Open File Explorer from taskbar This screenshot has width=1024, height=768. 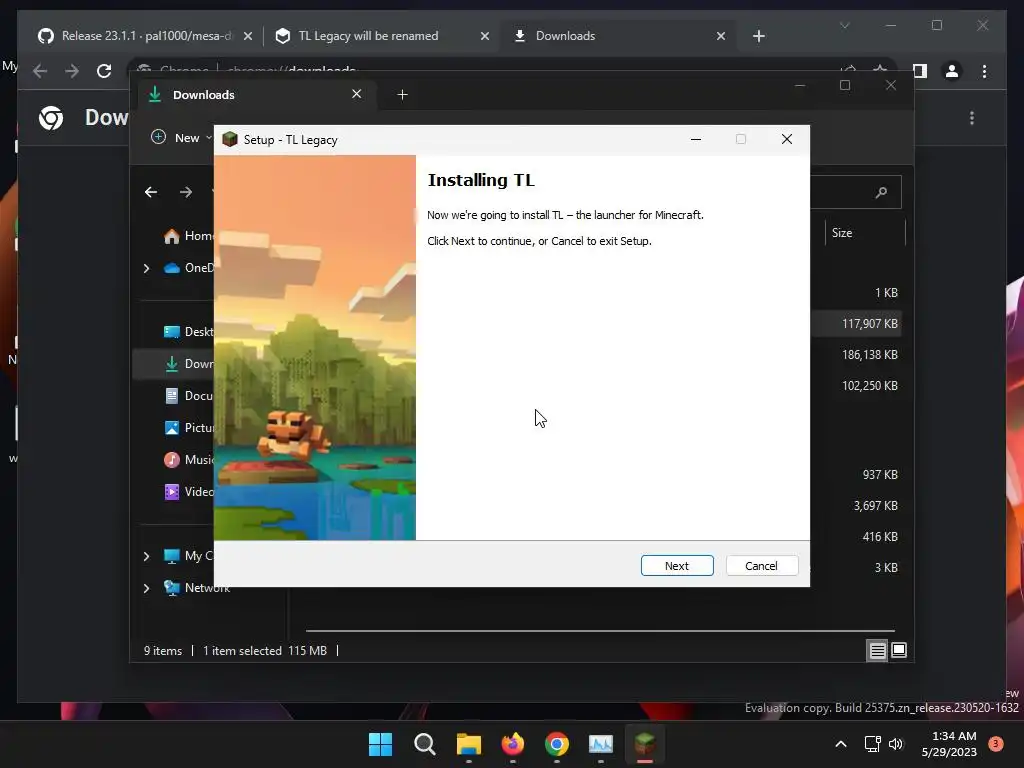pyautogui.click(x=468, y=744)
